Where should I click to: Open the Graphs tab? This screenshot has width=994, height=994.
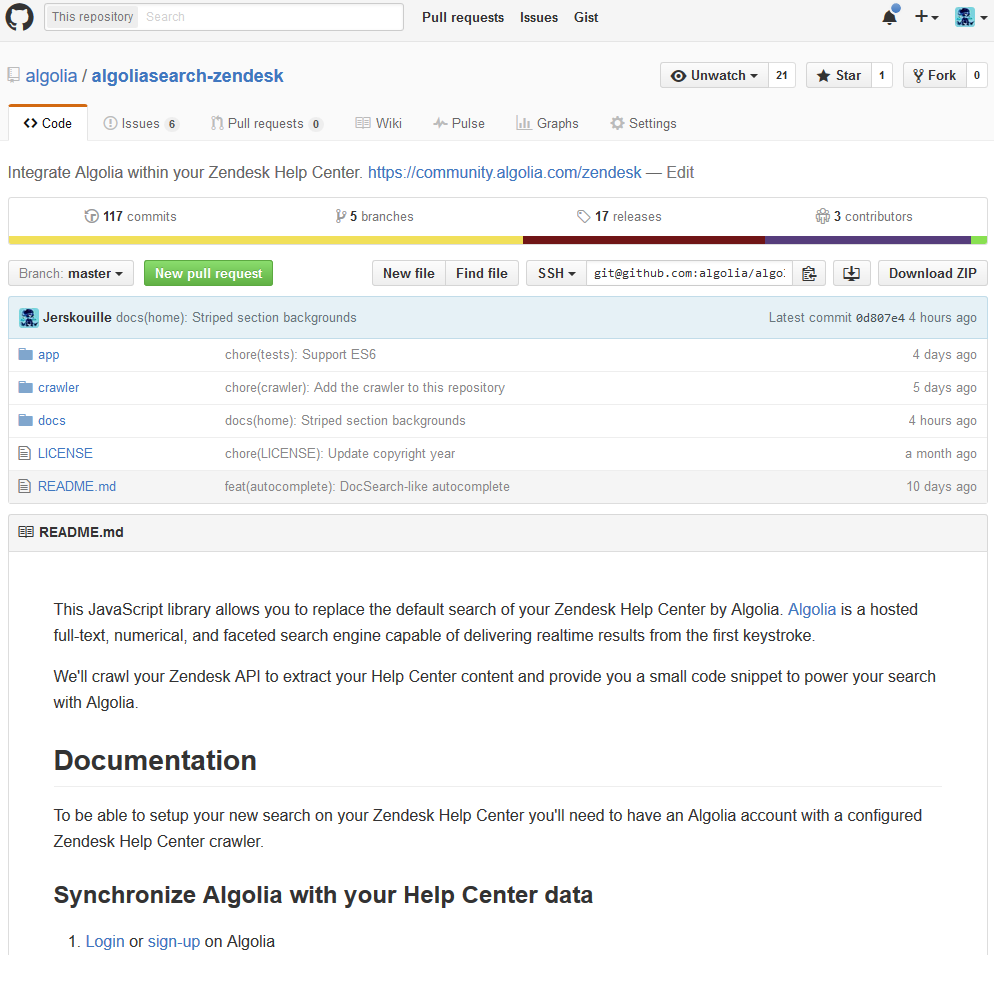click(547, 124)
